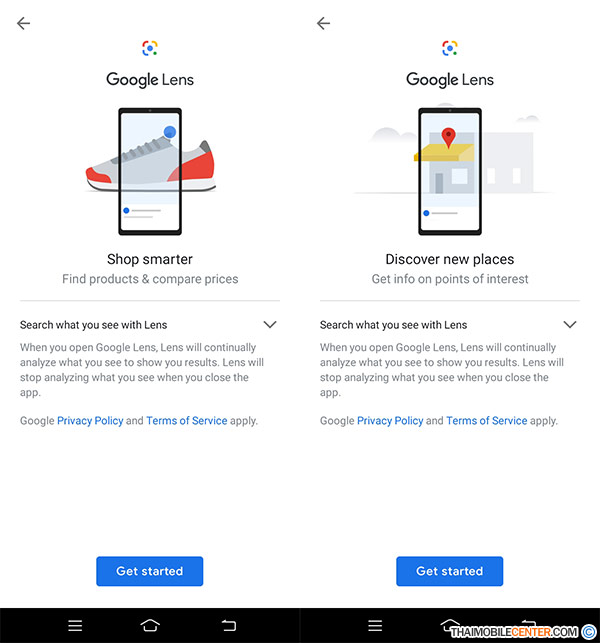
Task: Open Privacy Policy link on right screen
Action: [x=390, y=421]
